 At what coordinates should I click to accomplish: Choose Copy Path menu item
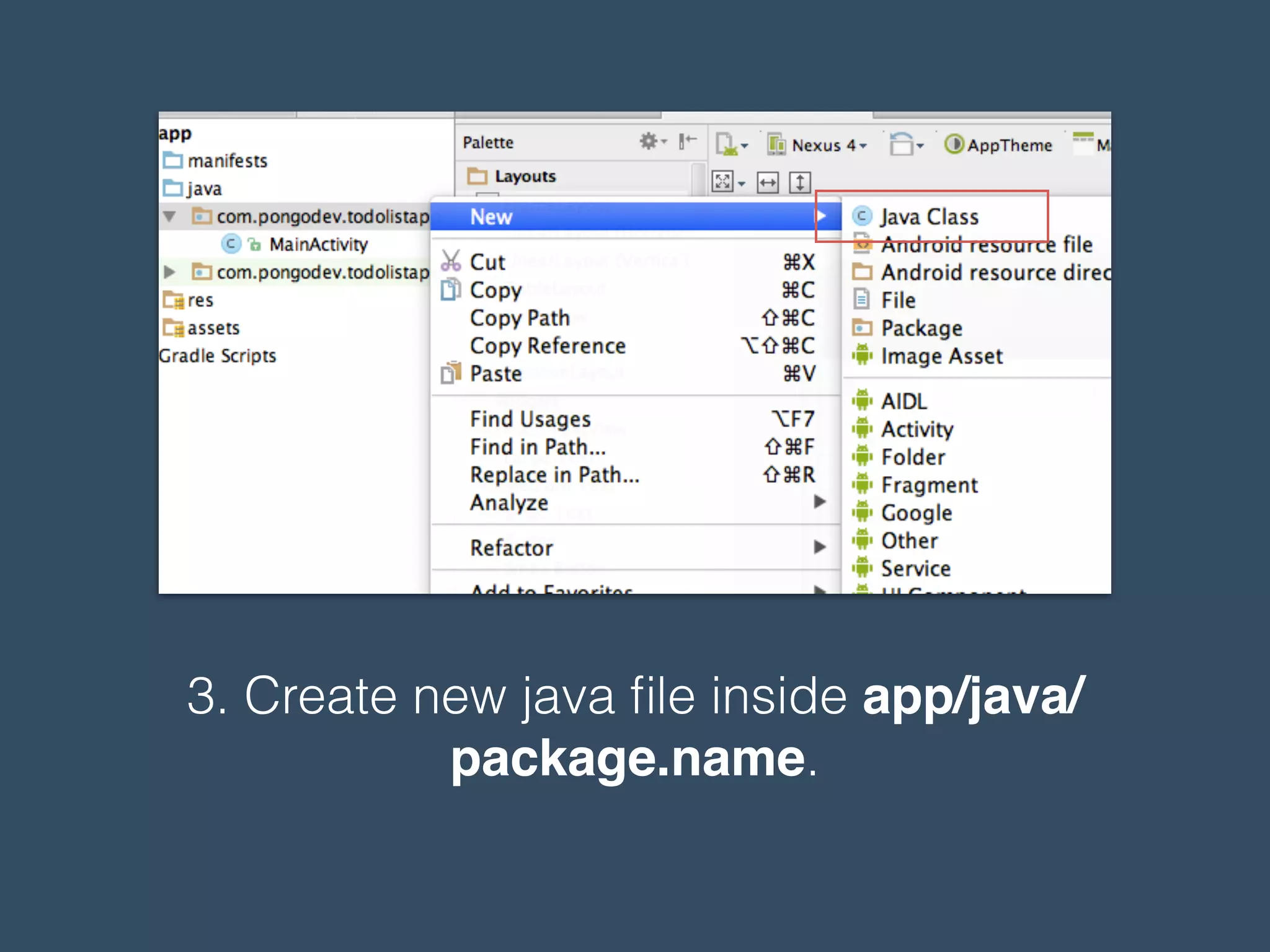point(636,317)
